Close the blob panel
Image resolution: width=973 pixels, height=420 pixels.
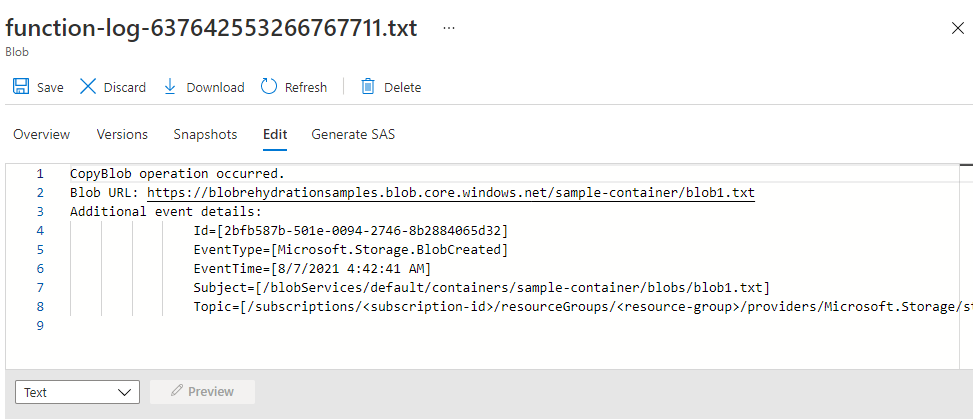click(957, 28)
